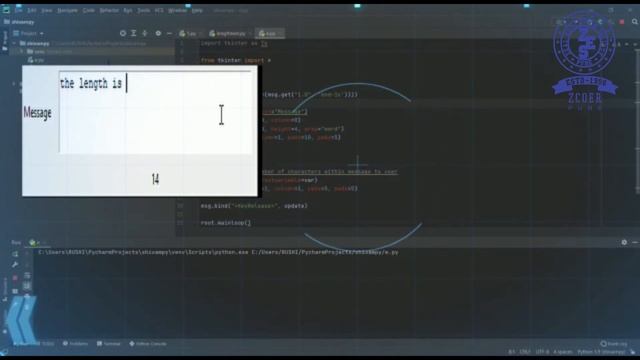Open the Project view dropdown
This screenshot has width=640, height=360.
29,33
